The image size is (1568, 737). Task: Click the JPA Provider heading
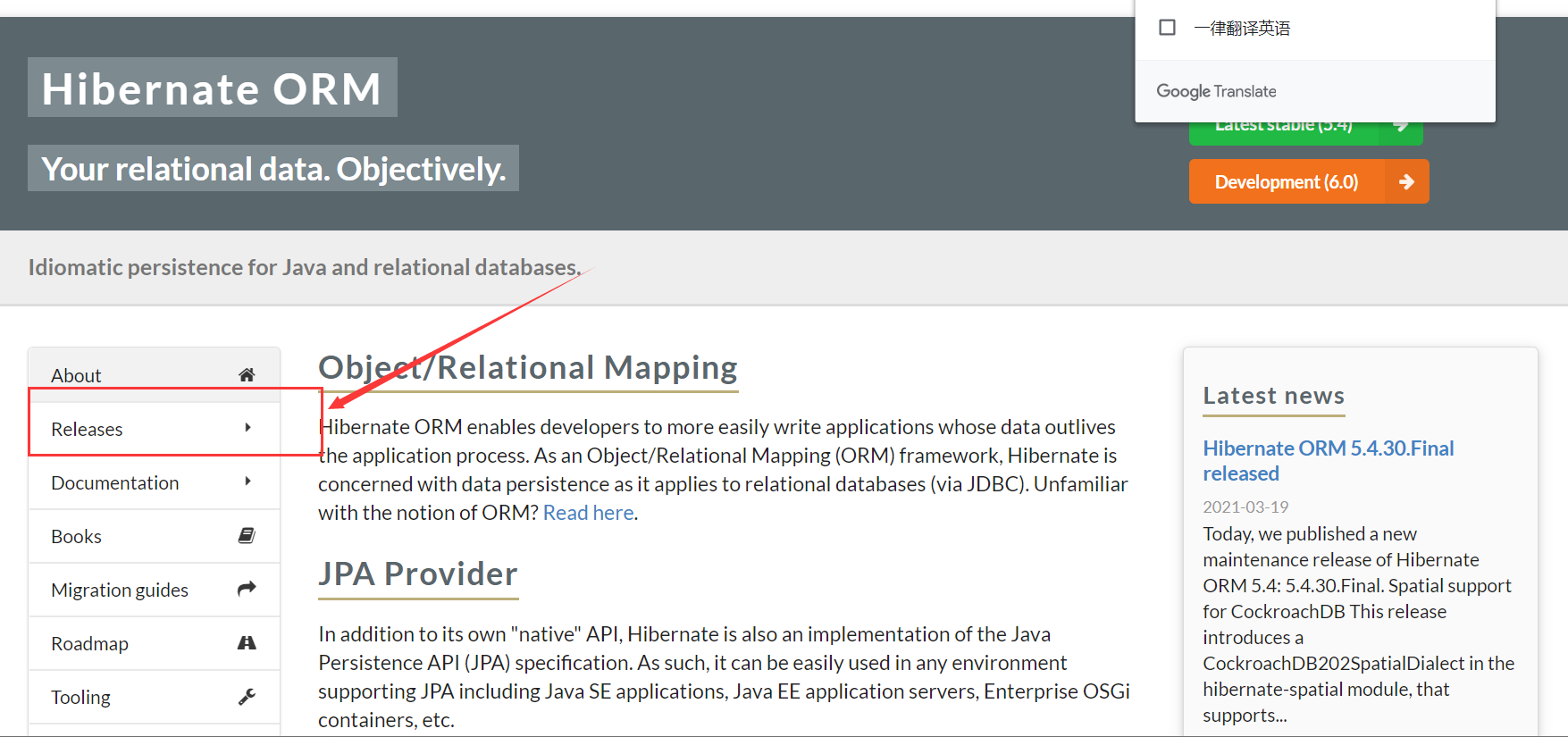click(418, 574)
